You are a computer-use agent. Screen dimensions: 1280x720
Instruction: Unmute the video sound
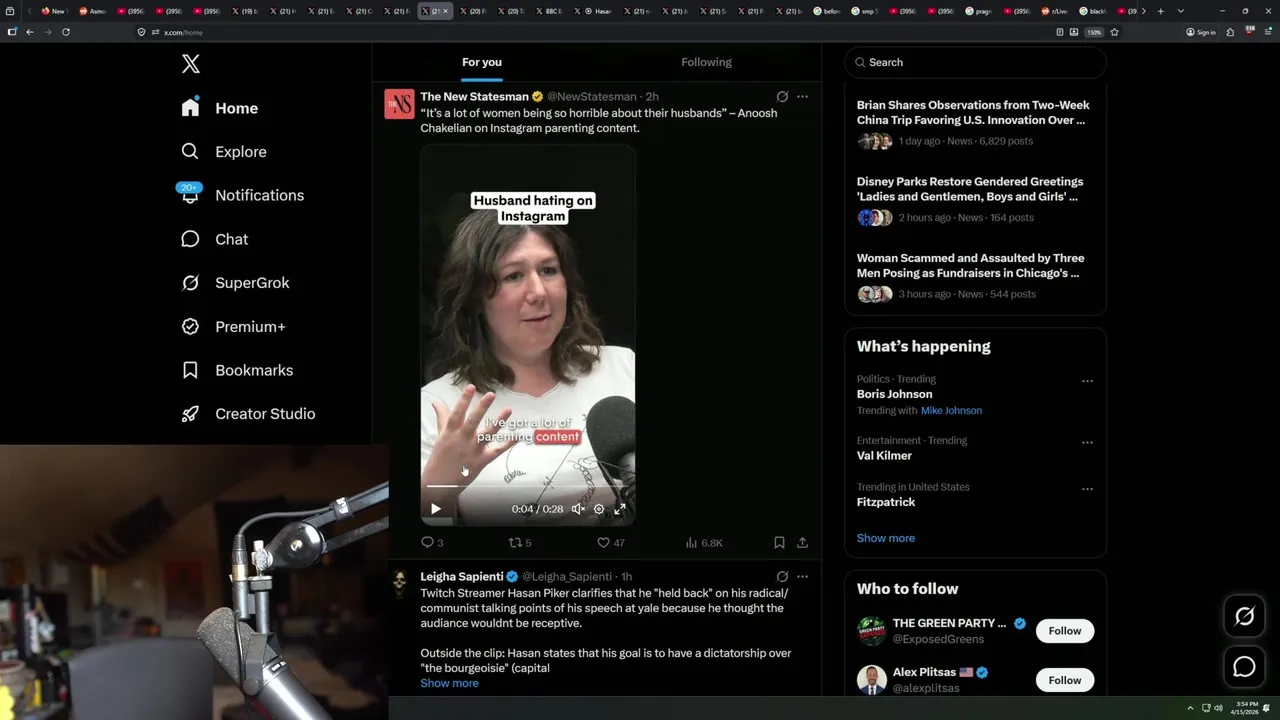(577, 509)
